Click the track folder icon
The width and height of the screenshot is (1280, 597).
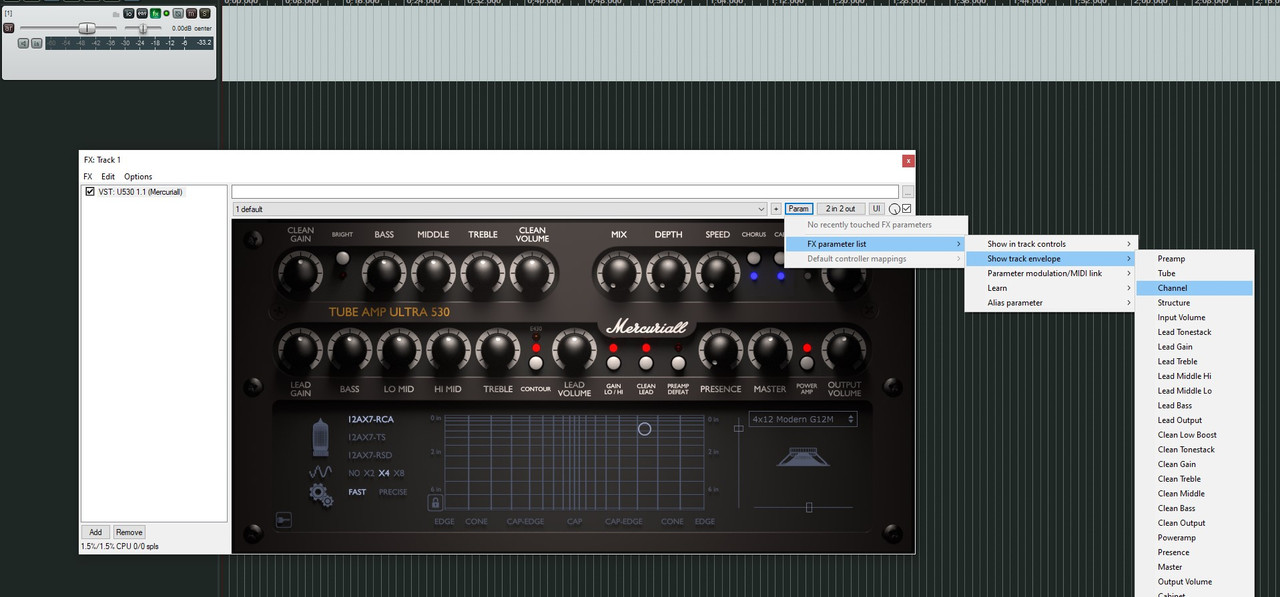click(x=116, y=14)
